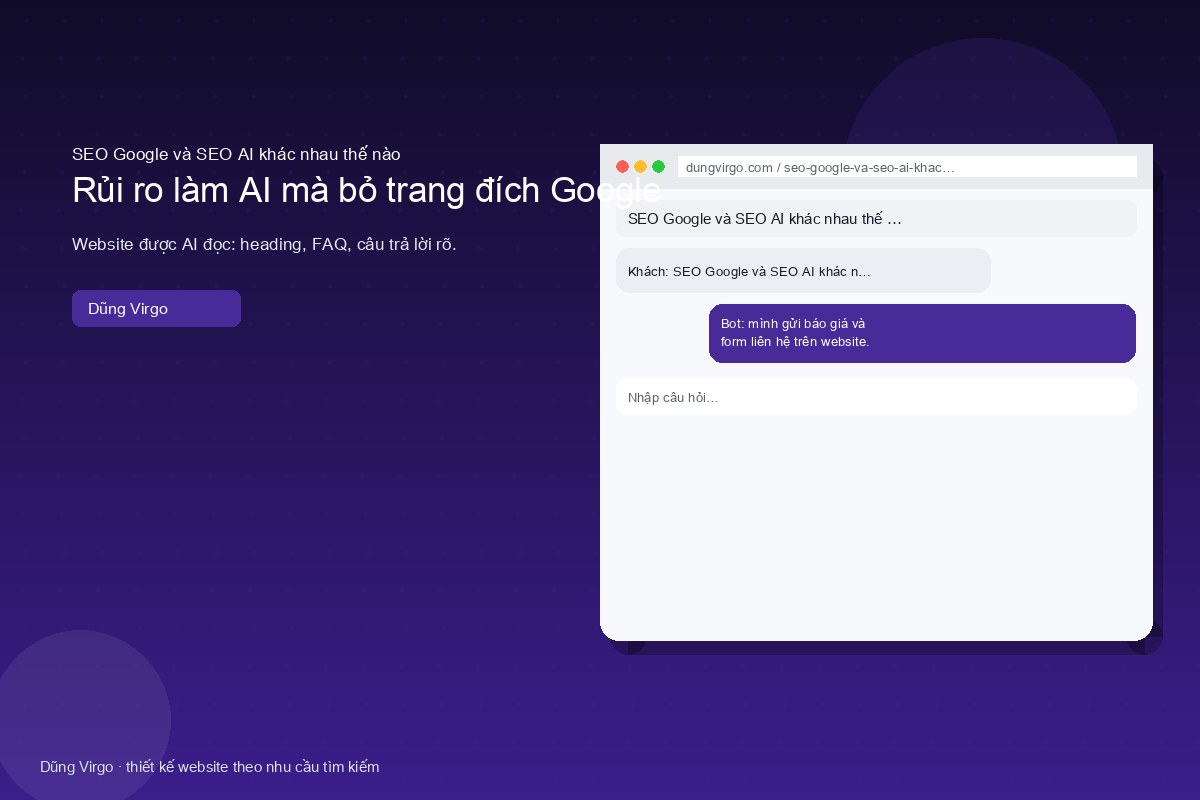This screenshot has height=800, width=1200.
Task: Focus the "Nhập câu hỏi…" input field
Action: point(876,397)
